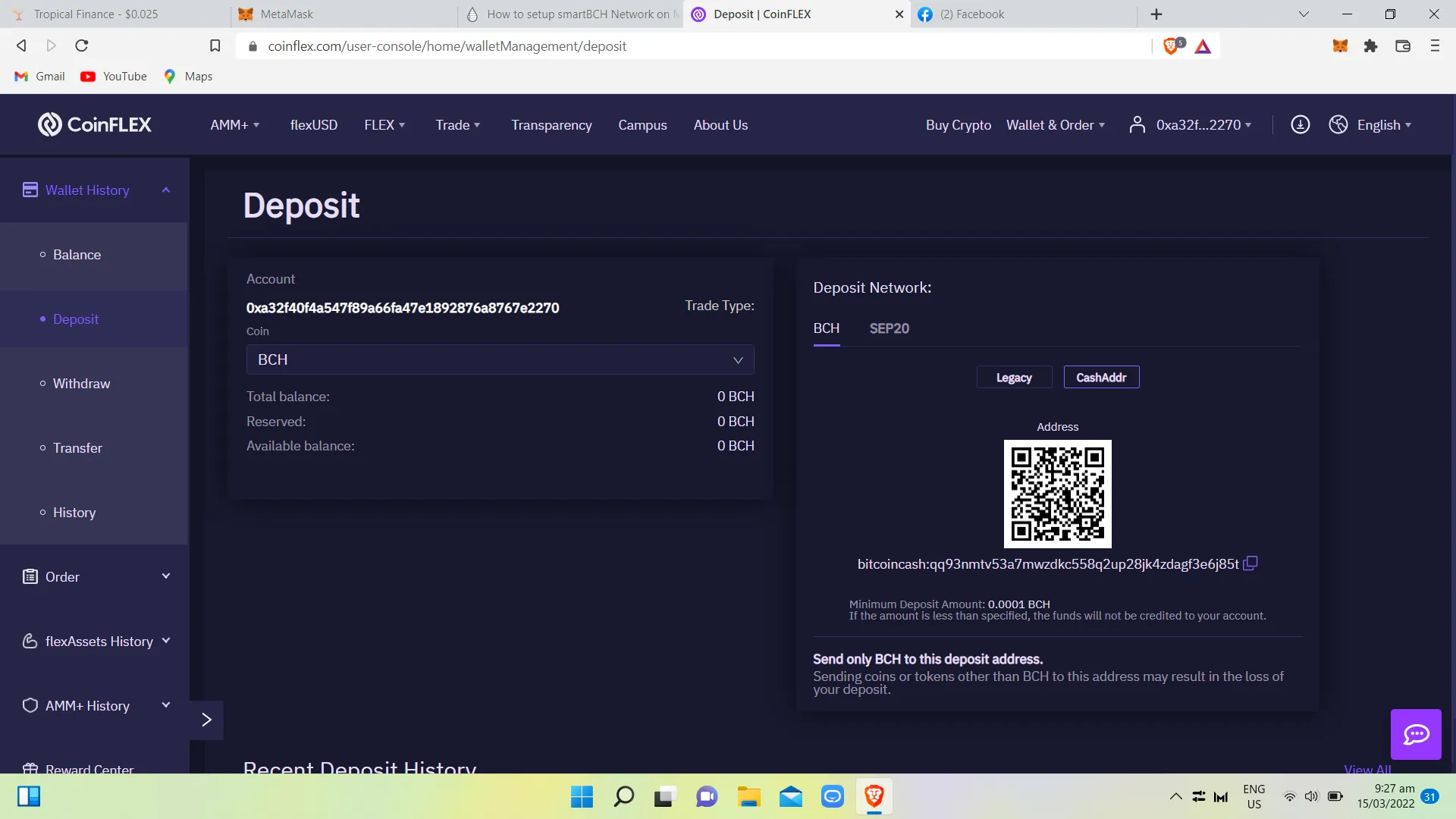This screenshot has height=819, width=1456.
Task: Select CashAddr address format
Action: 1101,378
